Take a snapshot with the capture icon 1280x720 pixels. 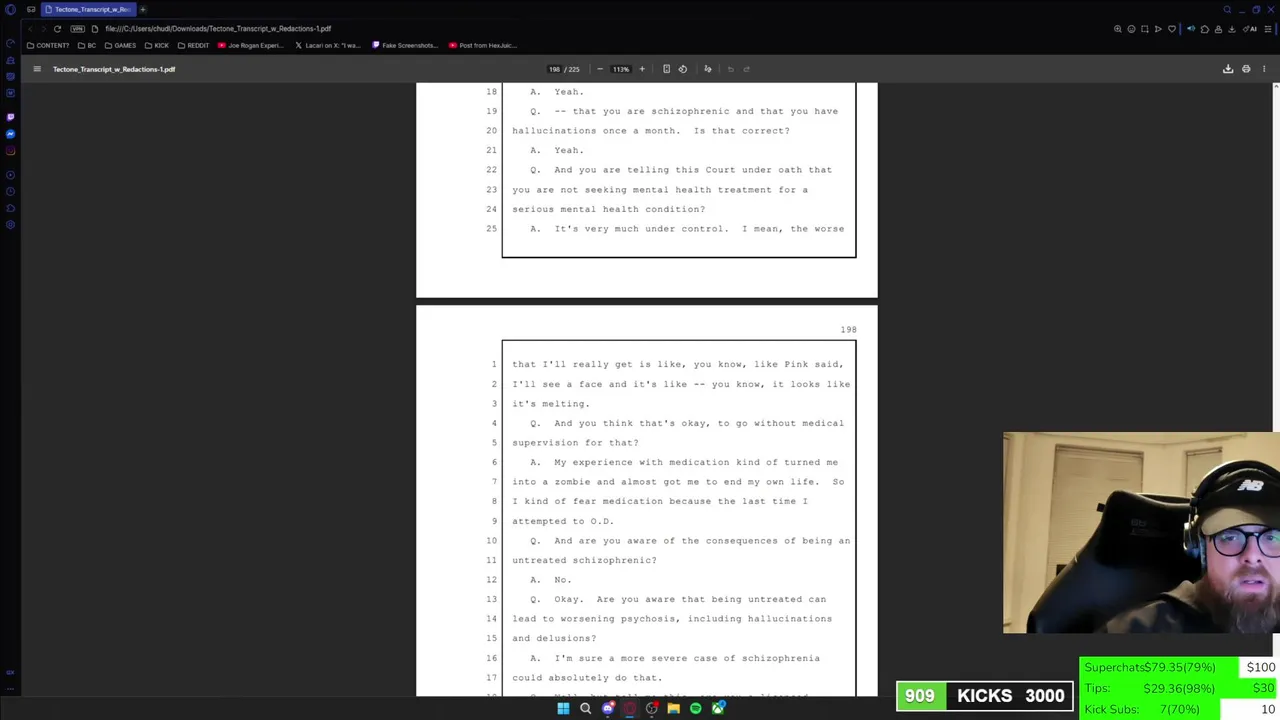click(x=1145, y=29)
